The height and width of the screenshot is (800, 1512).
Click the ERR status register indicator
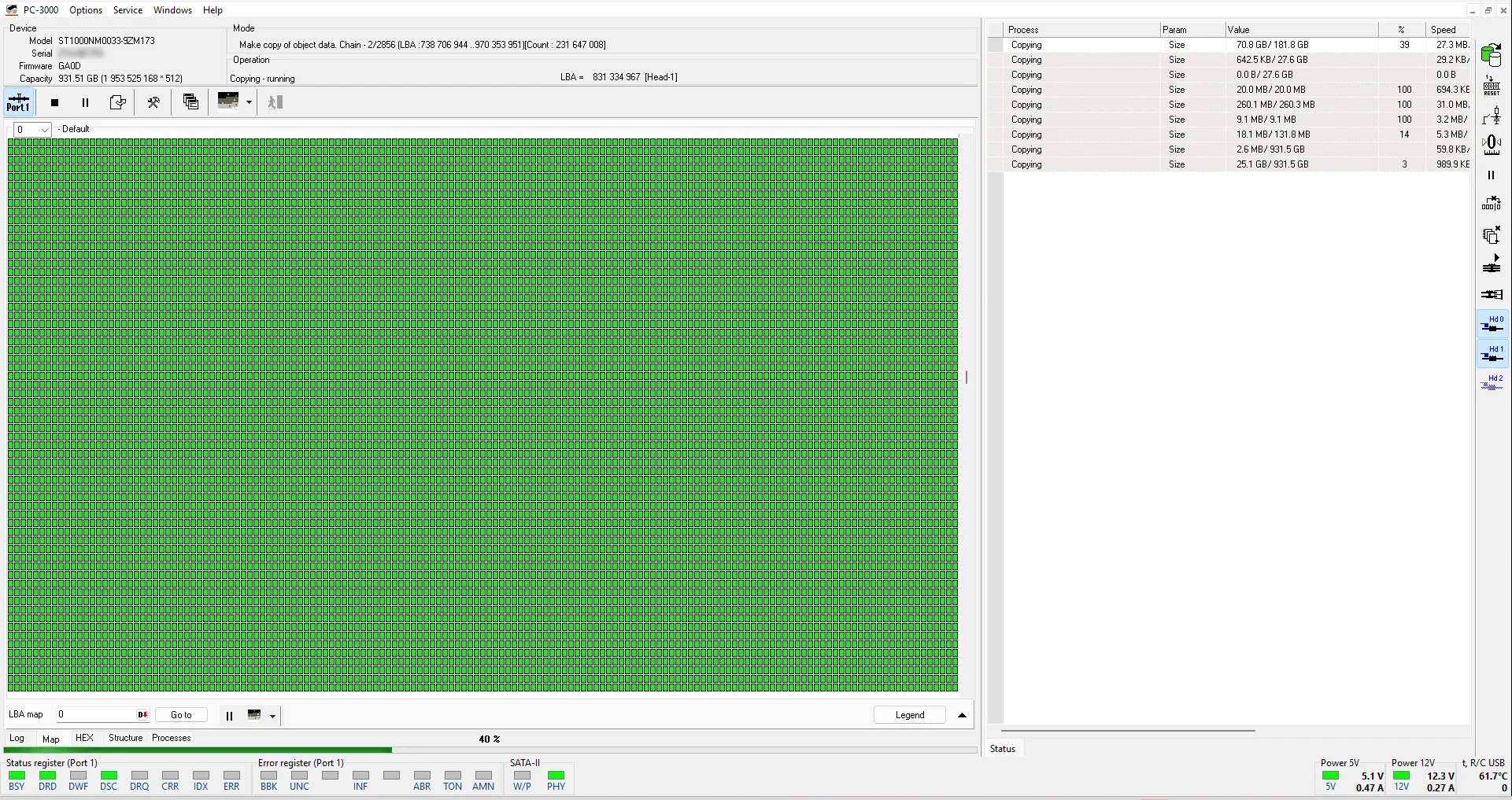click(x=231, y=780)
